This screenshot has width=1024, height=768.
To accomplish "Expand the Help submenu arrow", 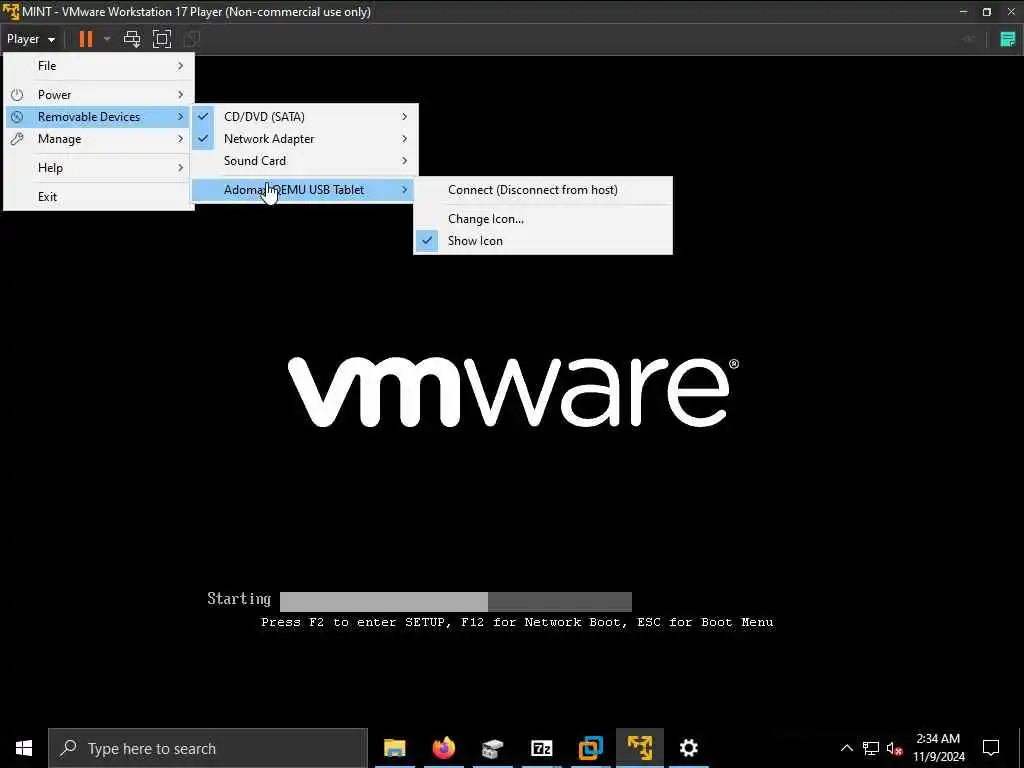I will (180, 168).
